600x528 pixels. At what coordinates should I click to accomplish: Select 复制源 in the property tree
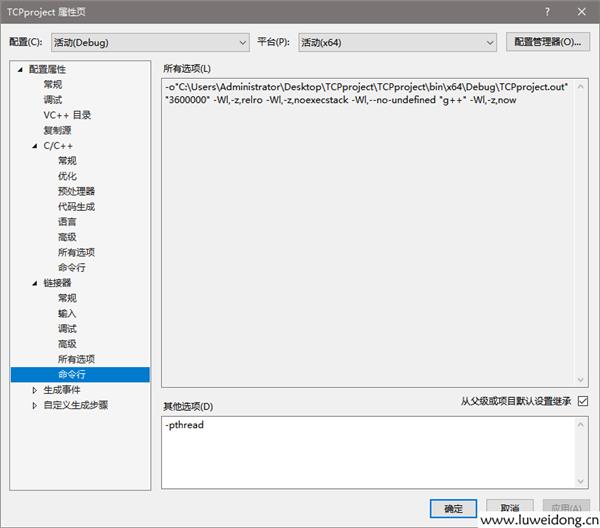coord(57,130)
